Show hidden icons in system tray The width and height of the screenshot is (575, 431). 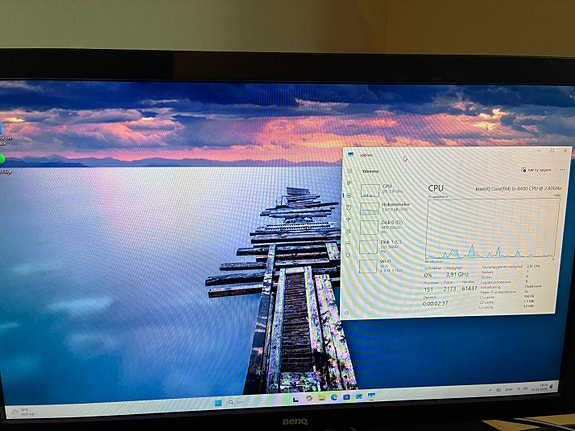[490, 389]
